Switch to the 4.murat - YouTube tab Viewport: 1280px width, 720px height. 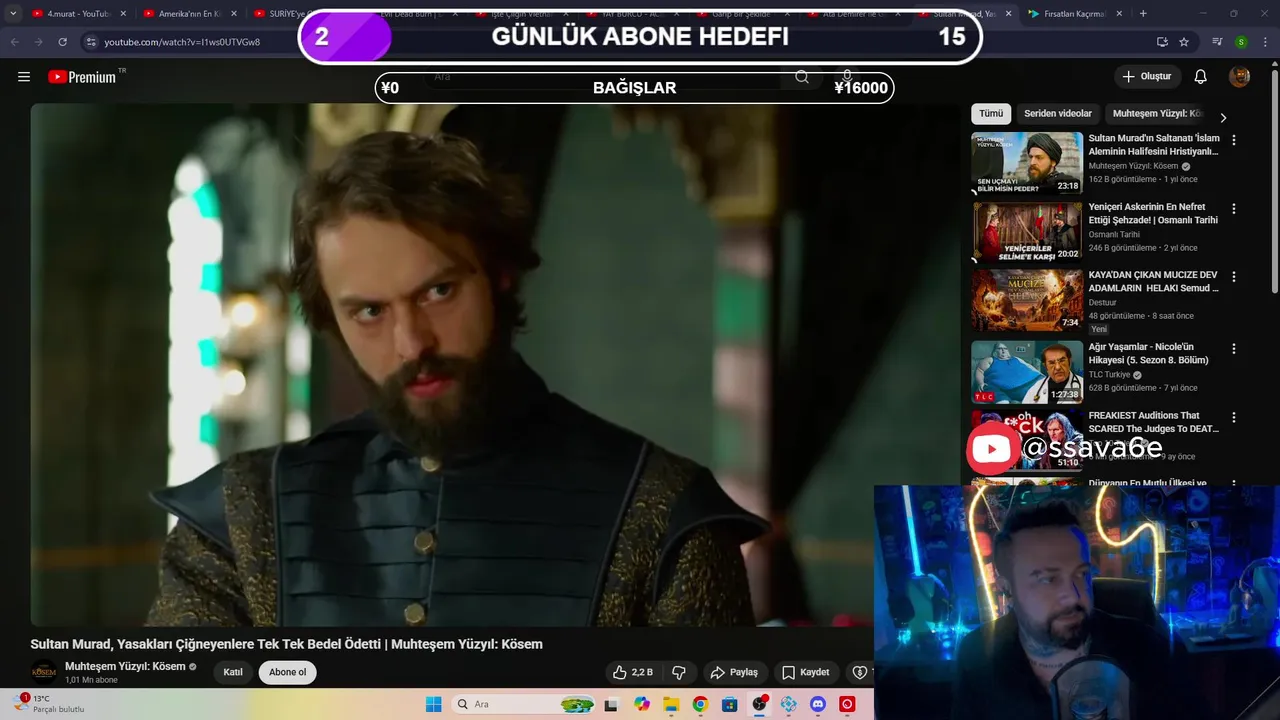(x=78, y=14)
